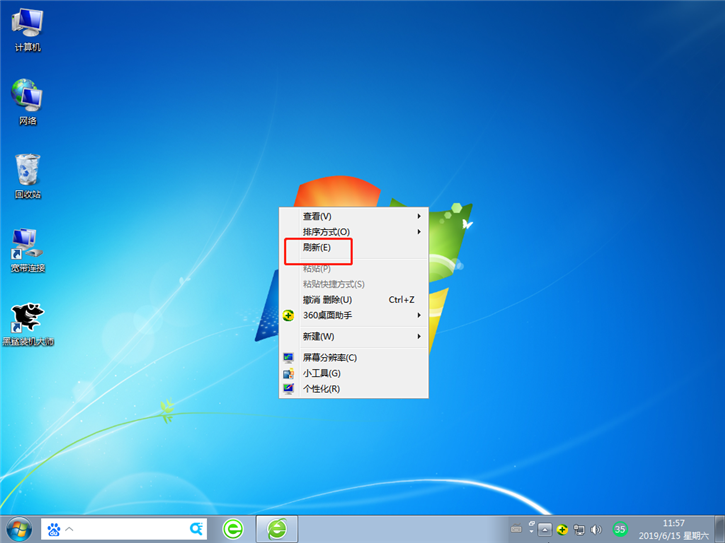Click the green 35 tray badge
Screen dimensions: 725x543
(x=620, y=529)
